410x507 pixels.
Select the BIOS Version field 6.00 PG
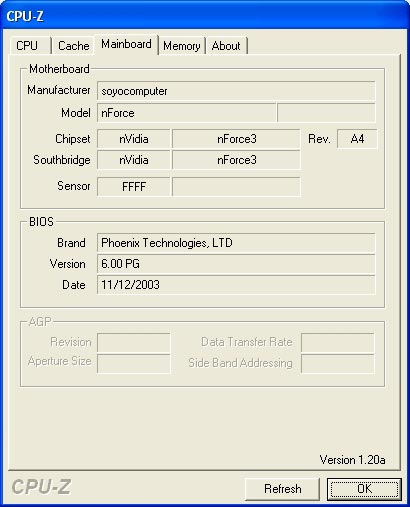[x=236, y=264]
